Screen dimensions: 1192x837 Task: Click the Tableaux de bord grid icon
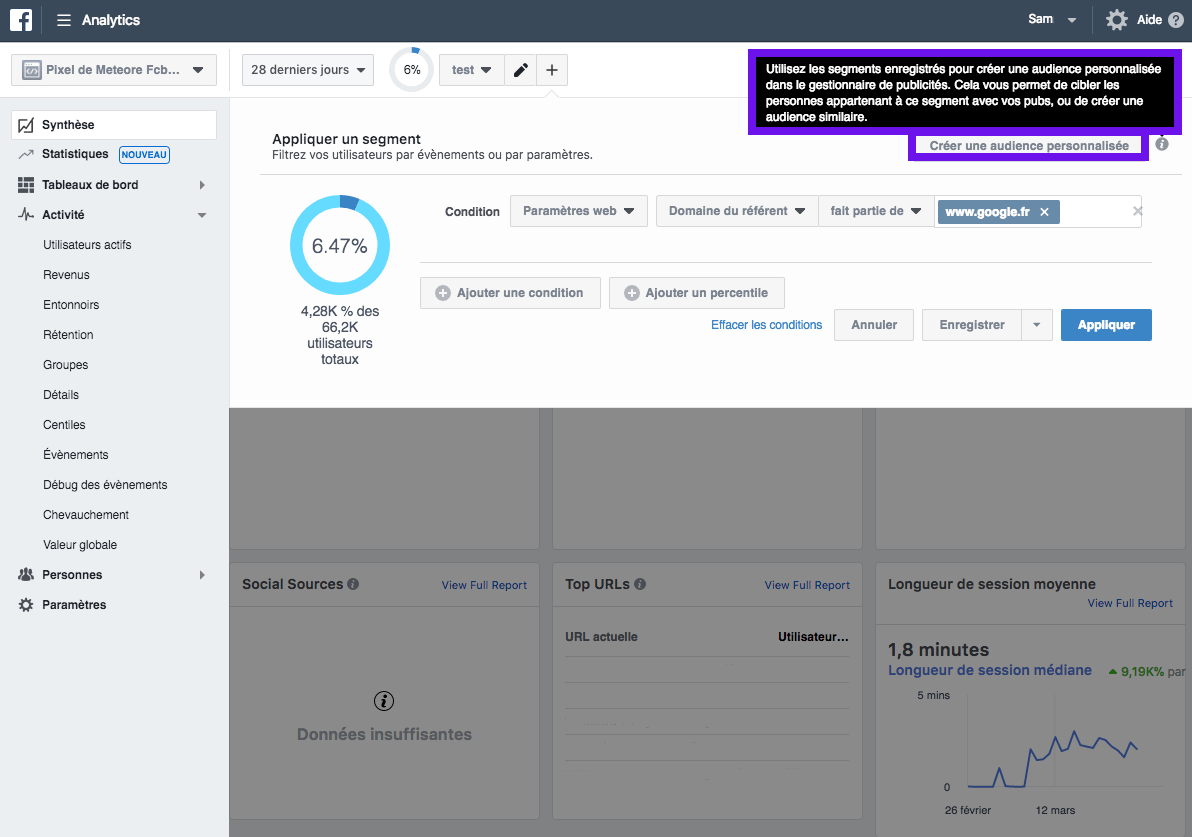(26, 185)
